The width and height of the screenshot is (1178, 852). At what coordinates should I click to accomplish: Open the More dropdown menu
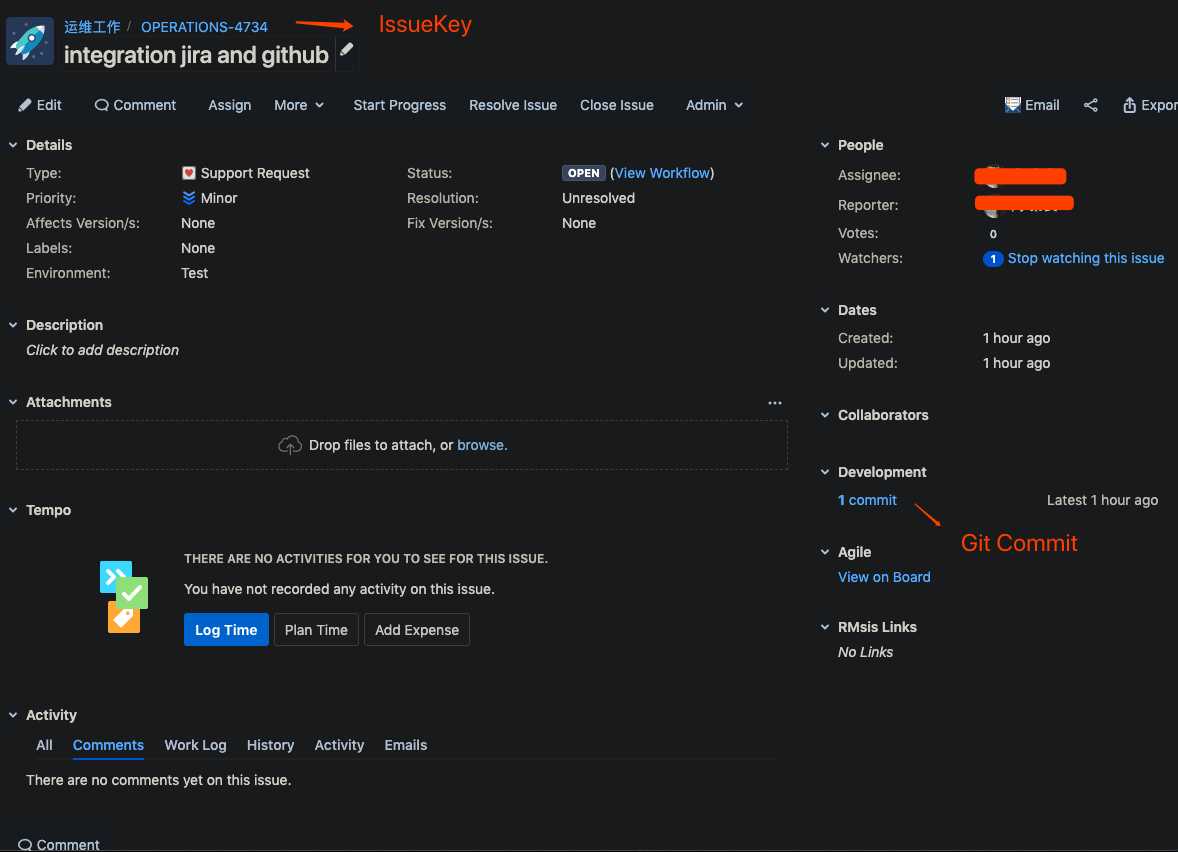coord(299,105)
